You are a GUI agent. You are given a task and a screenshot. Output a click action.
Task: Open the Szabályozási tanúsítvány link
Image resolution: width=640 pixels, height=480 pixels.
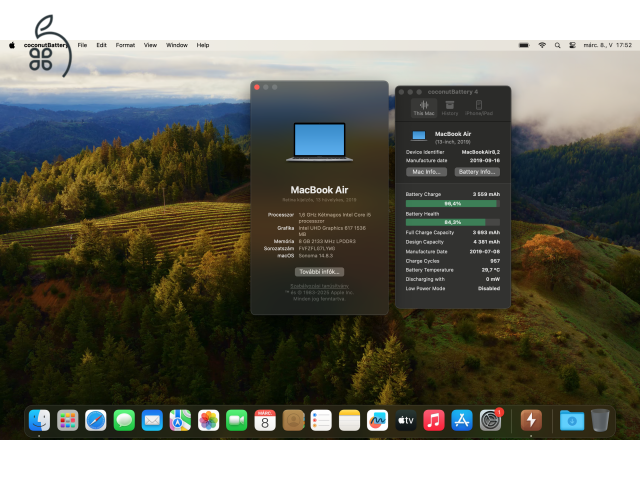tap(319, 285)
